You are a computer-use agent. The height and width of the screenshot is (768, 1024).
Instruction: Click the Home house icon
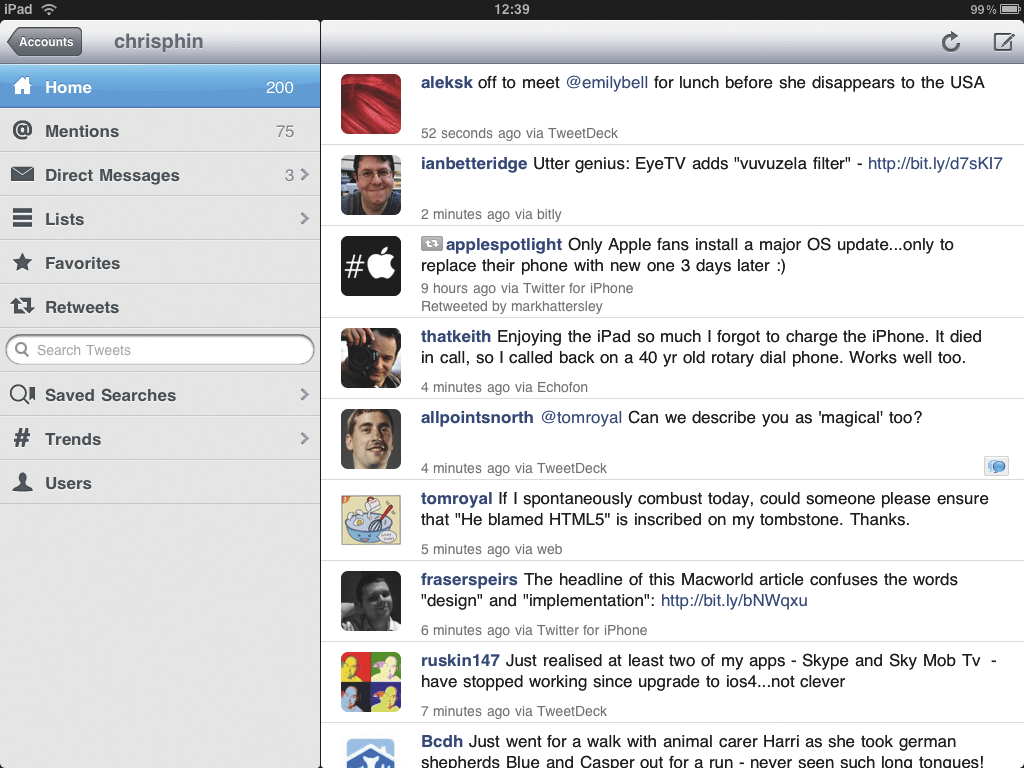(x=22, y=86)
